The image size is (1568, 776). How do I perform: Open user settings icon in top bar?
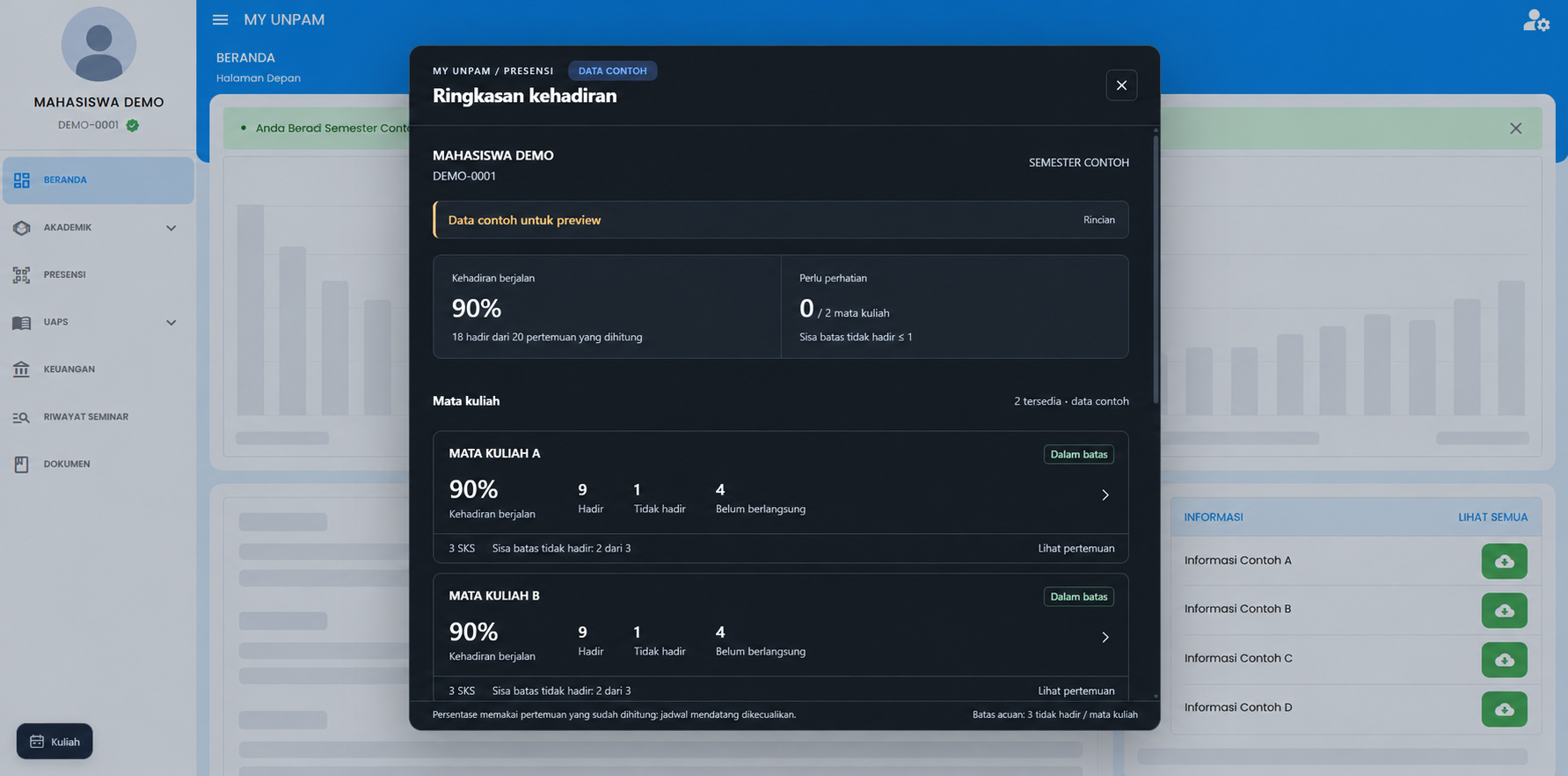click(x=1536, y=20)
